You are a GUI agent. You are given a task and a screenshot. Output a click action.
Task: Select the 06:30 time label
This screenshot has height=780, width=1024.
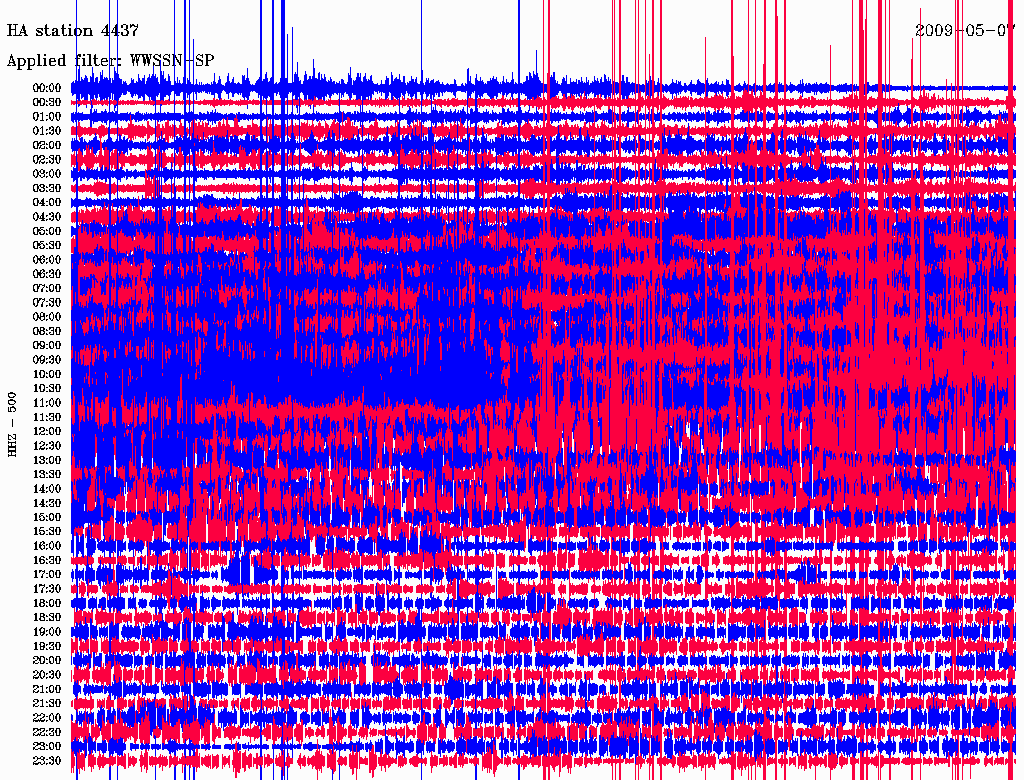click(x=47, y=274)
